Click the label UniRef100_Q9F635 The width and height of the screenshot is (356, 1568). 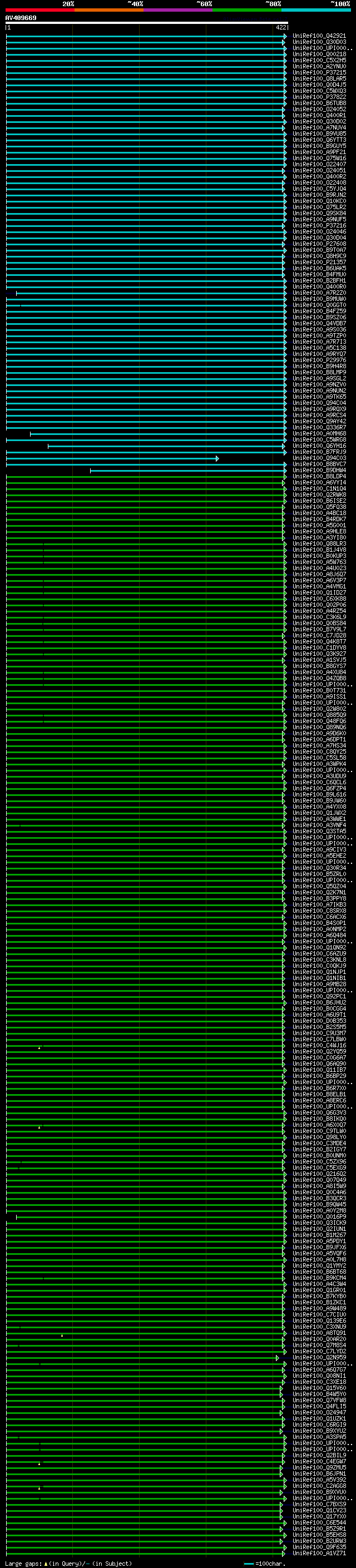click(319, 1547)
